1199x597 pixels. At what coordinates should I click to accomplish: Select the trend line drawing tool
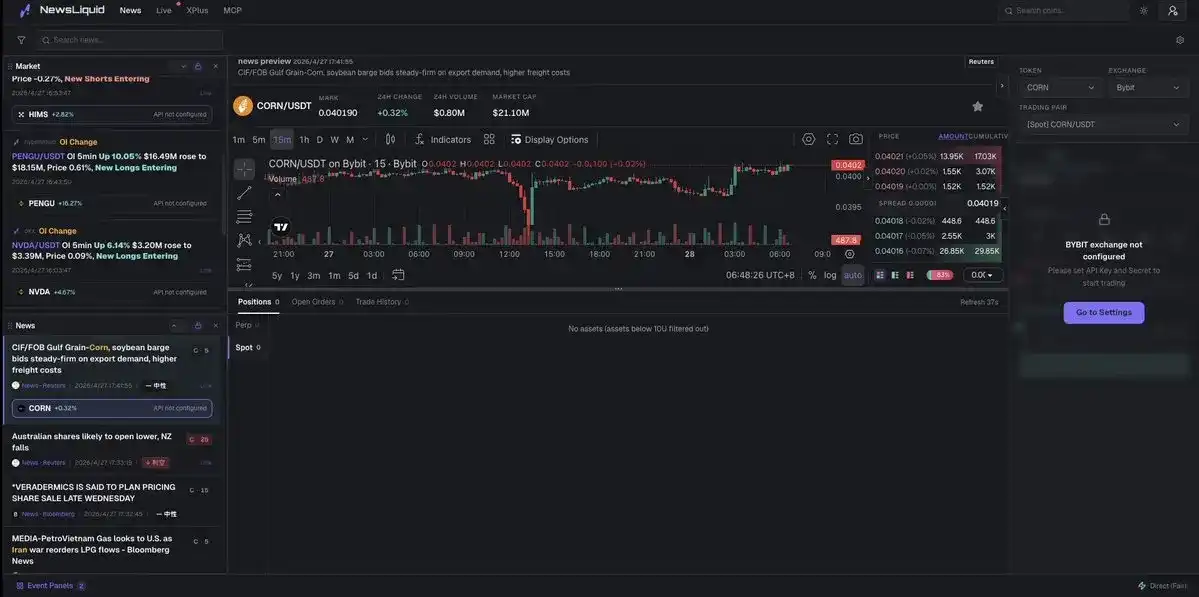tap(244, 193)
